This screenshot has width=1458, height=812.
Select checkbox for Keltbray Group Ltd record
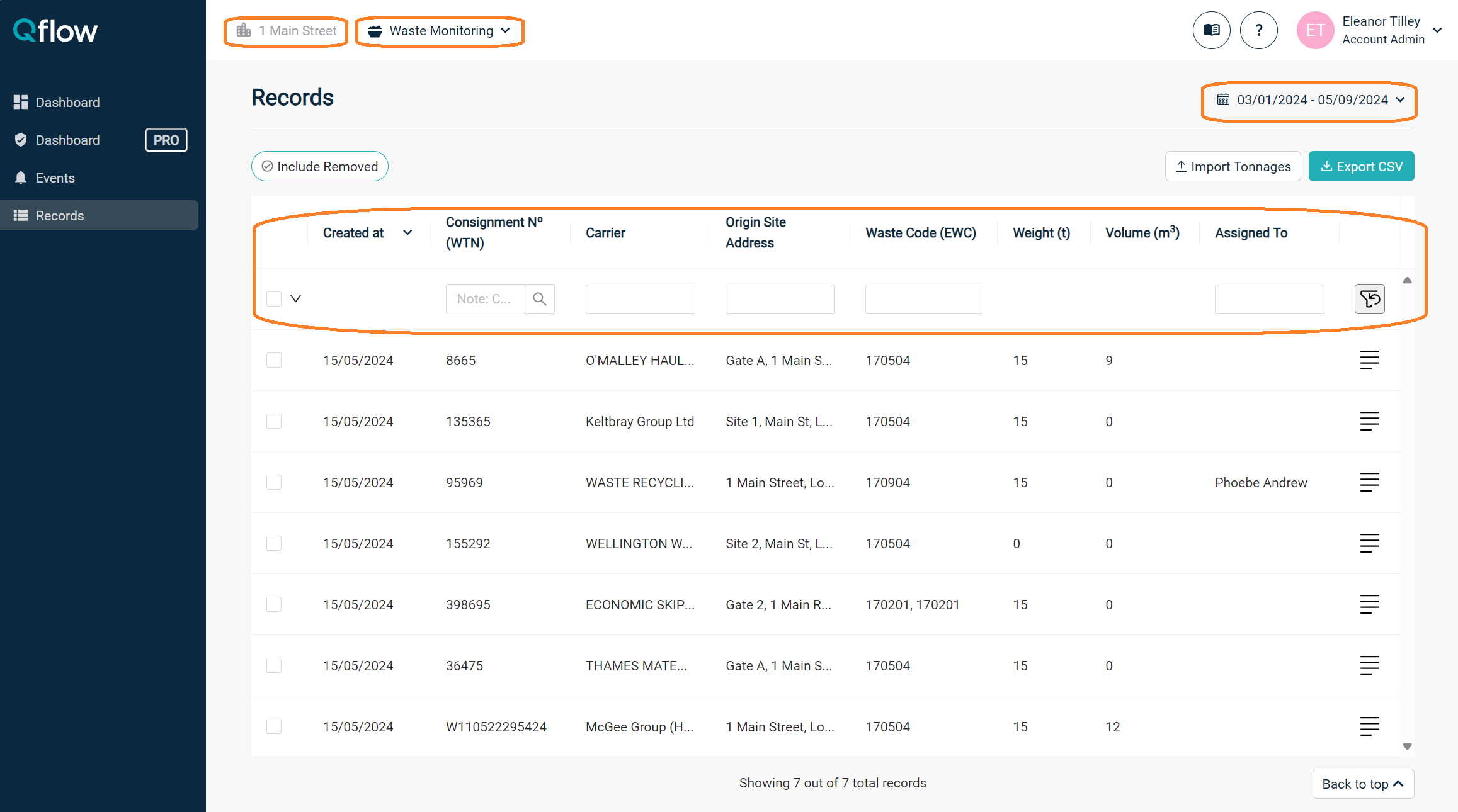click(274, 421)
